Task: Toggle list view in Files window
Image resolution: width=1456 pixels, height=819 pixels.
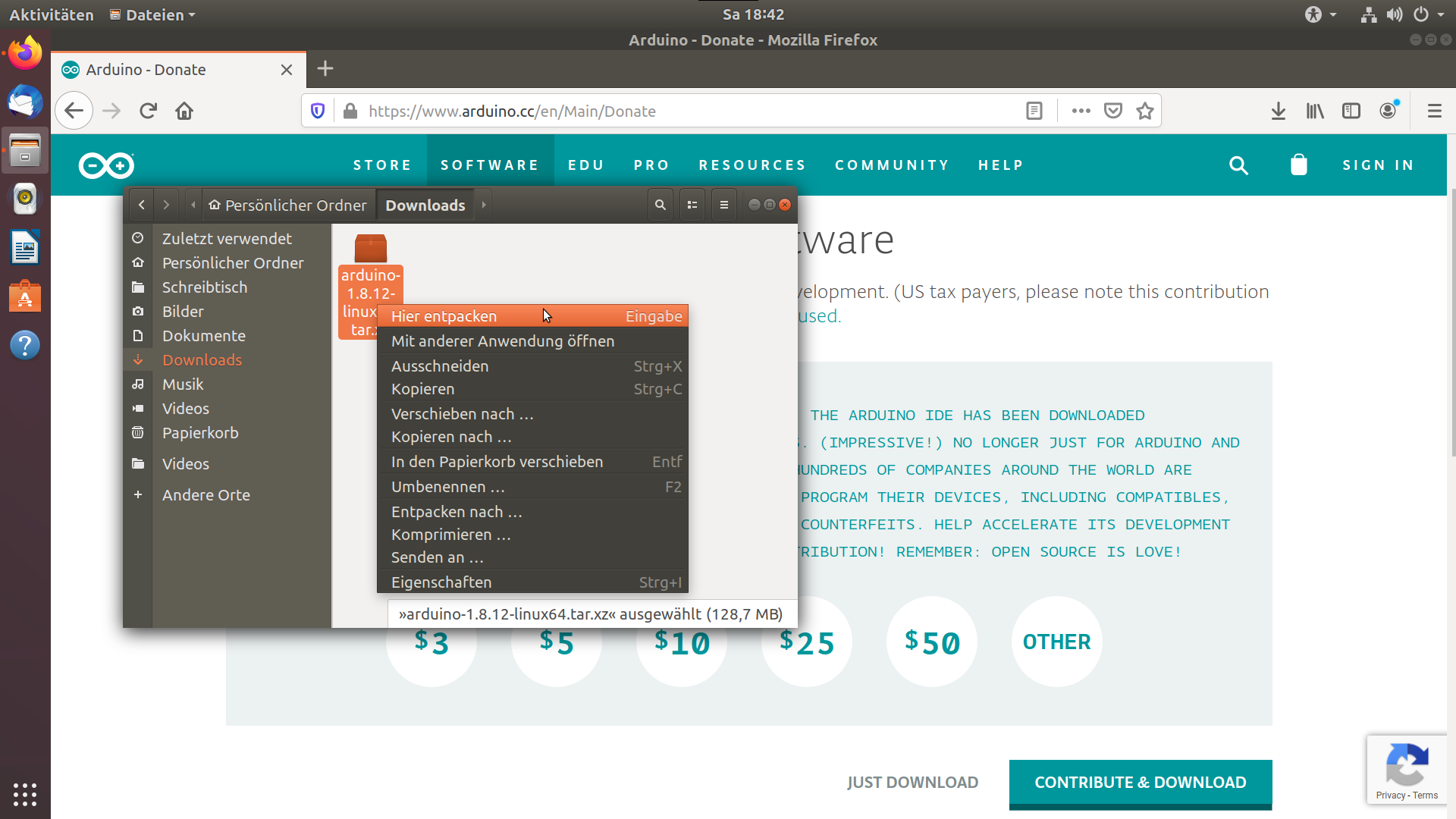Action: pos(692,205)
